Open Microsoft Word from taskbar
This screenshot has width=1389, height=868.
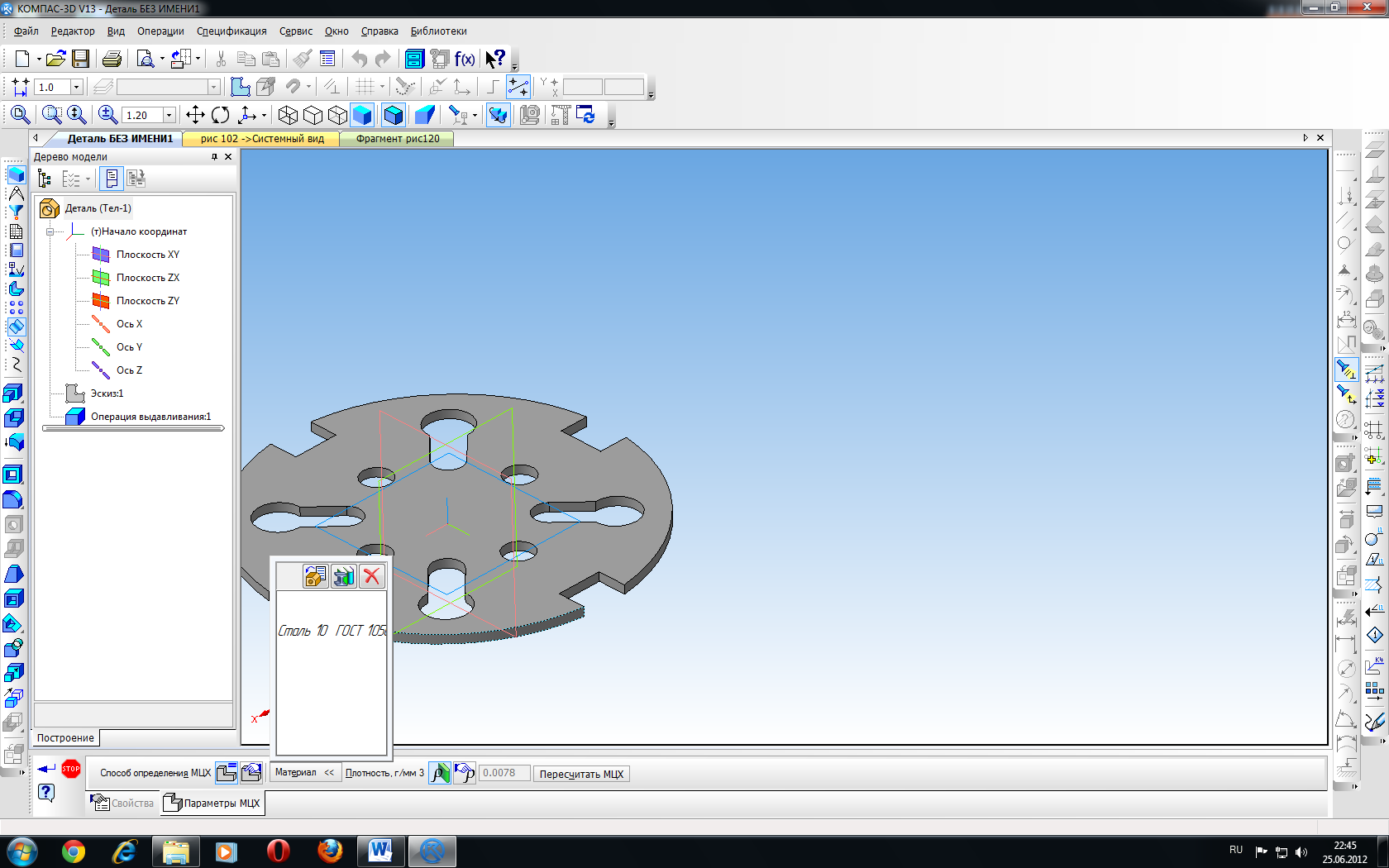click(x=380, y=851)
